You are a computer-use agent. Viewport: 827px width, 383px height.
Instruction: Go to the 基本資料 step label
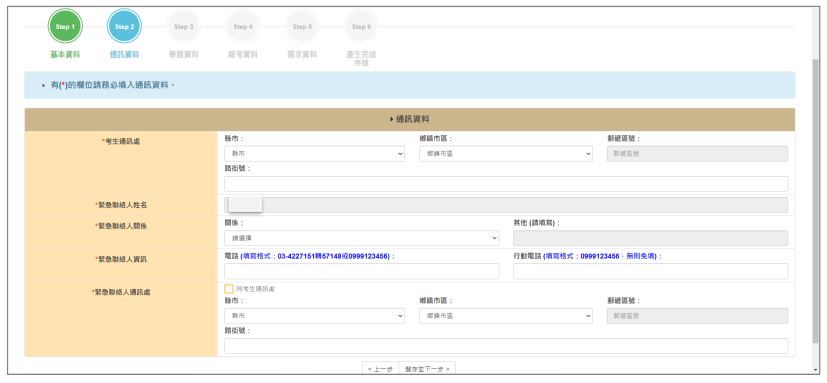tap(65, 54)
